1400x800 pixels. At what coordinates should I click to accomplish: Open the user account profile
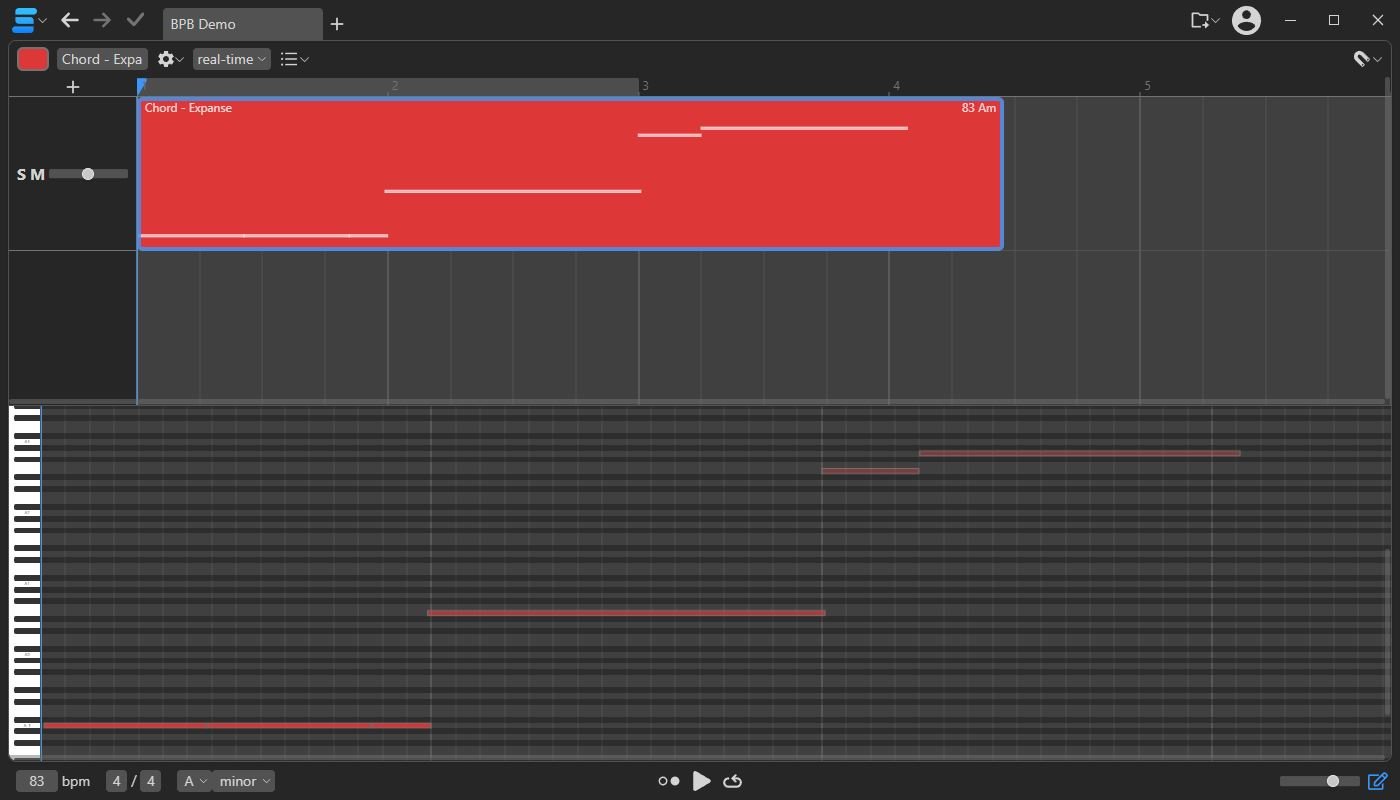[x=1246, y=20]
